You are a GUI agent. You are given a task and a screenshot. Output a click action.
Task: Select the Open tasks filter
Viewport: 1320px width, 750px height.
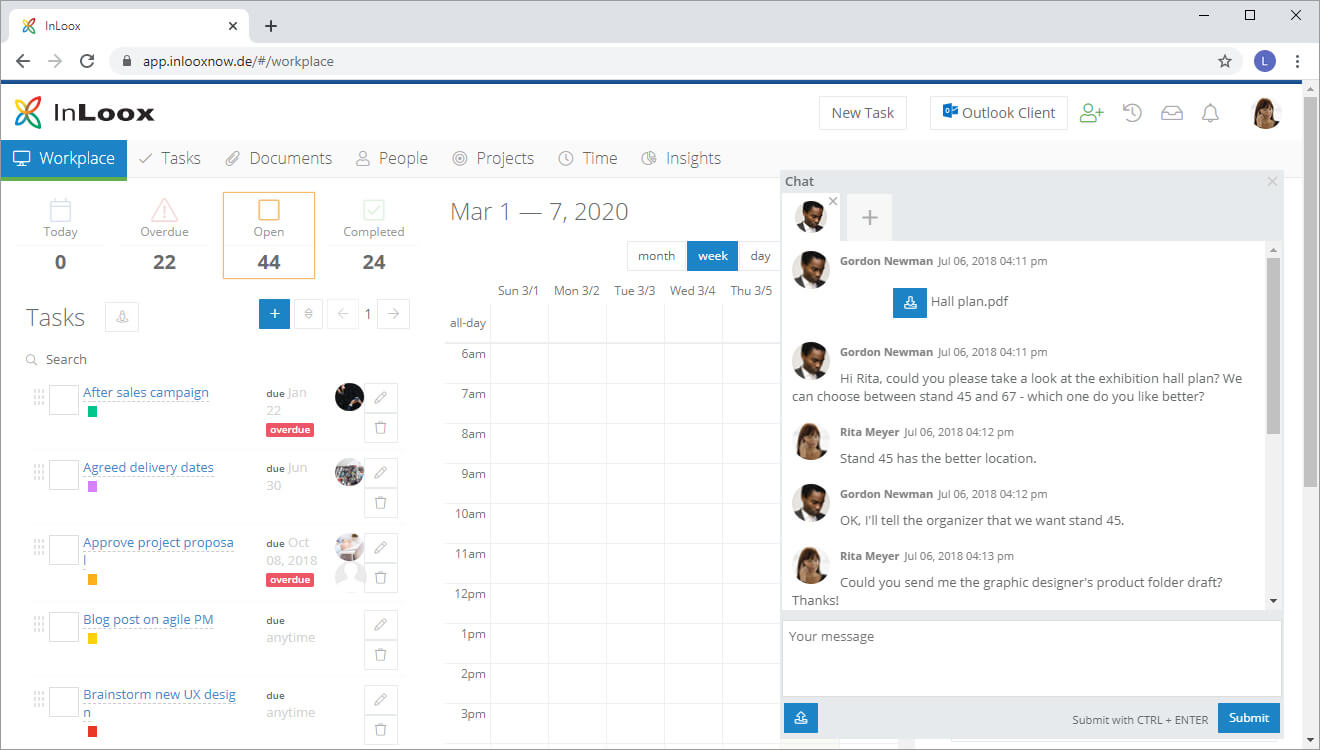[269, 236]
